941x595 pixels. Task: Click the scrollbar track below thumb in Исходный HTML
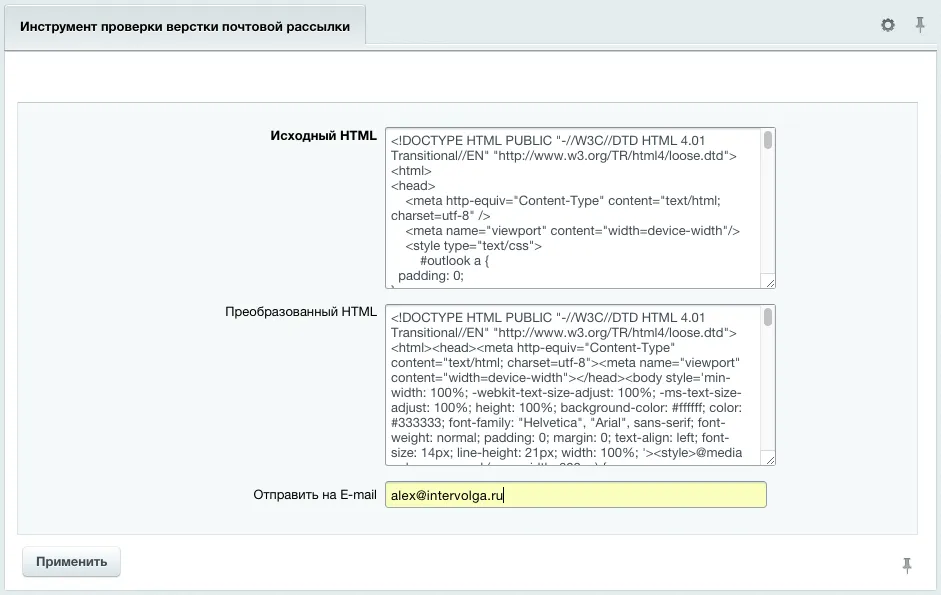click(x=768, y=220)
